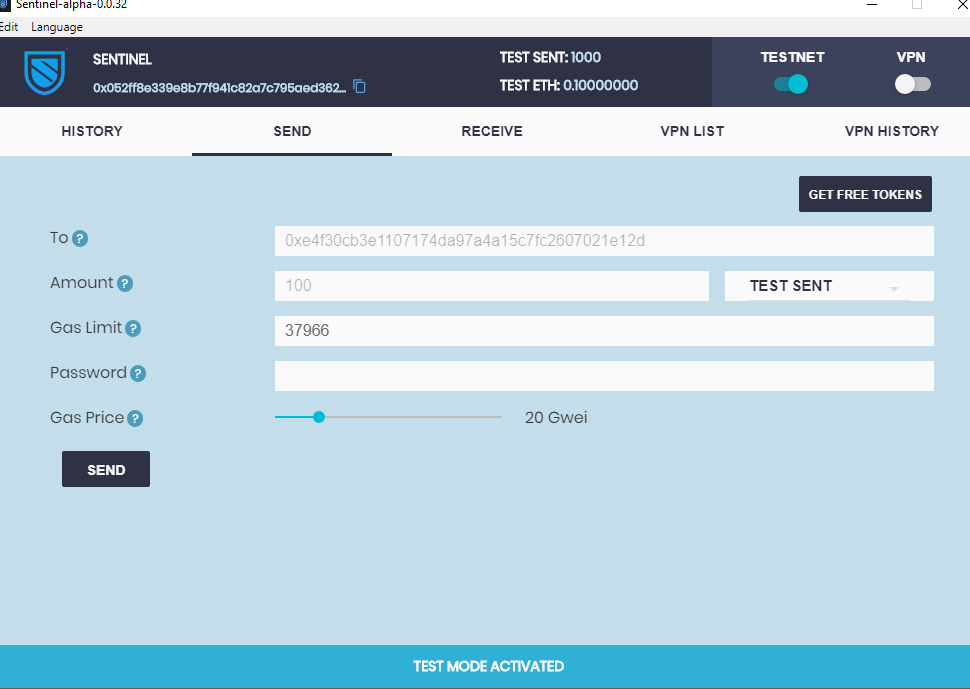Click the Sentinel shield logo
Image resolution: width=970 pixels, height=689 pixels.
pos(45,72)
